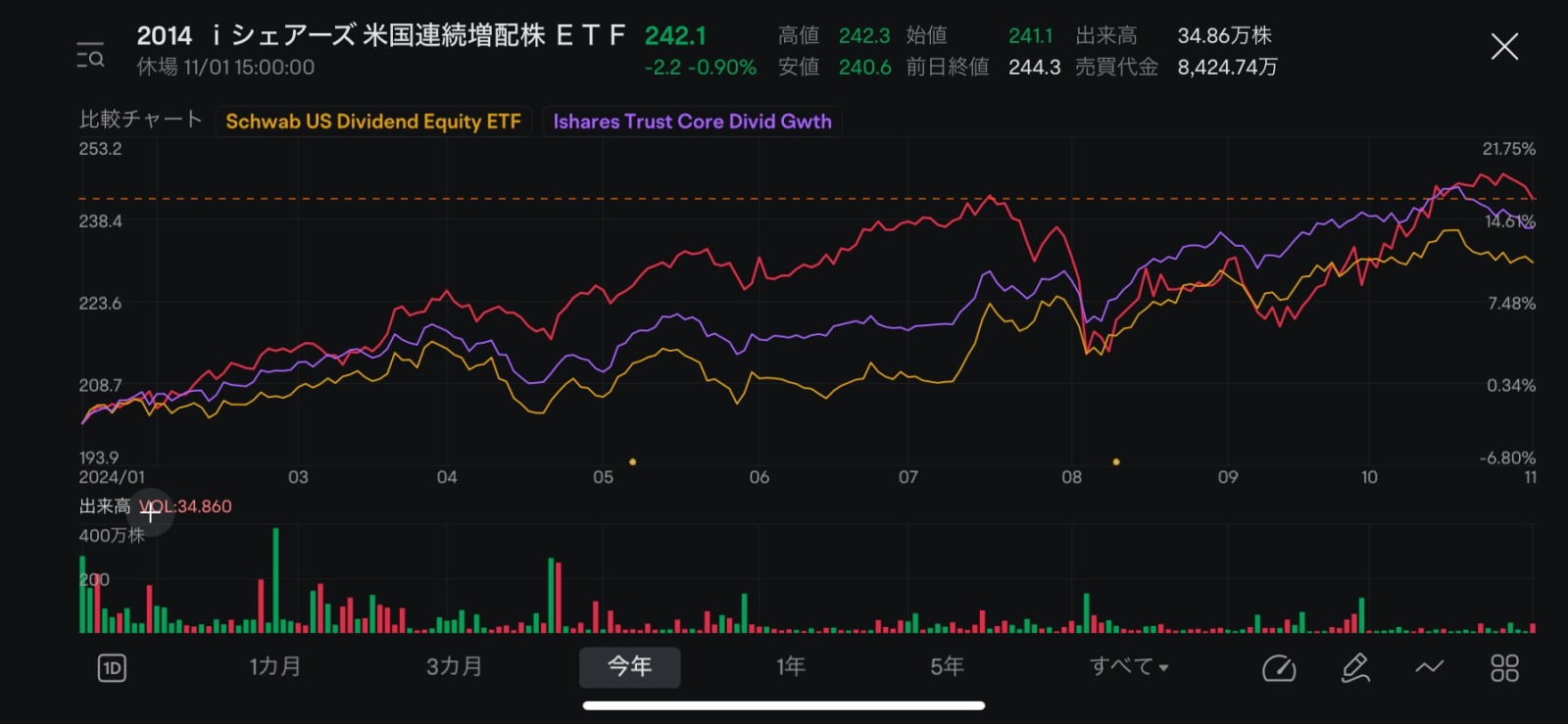Click the crosshair cursor near 出来高

150,510
